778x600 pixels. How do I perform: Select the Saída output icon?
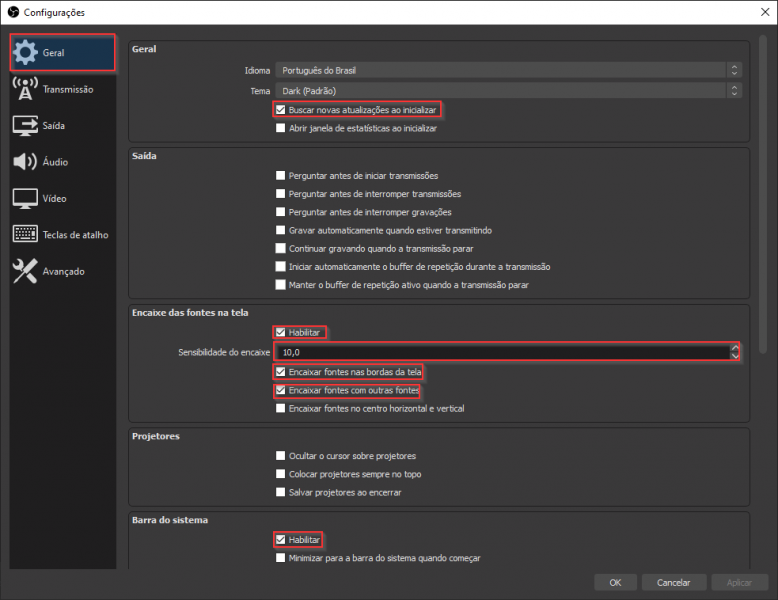tap(26, 126)
